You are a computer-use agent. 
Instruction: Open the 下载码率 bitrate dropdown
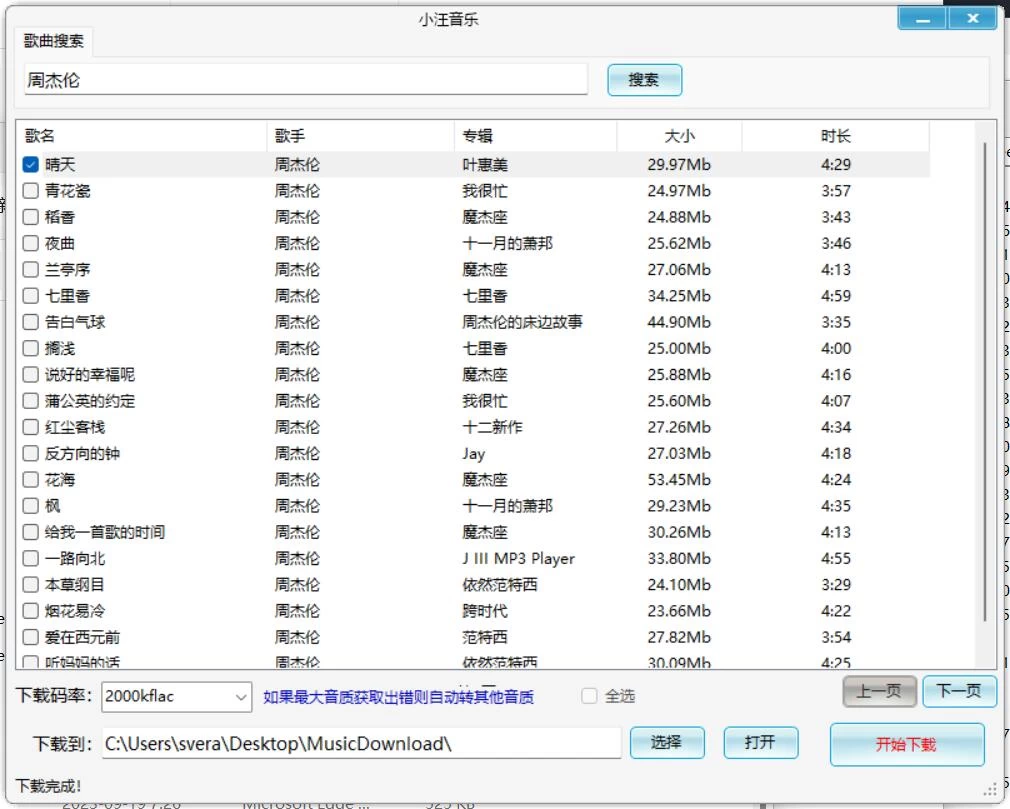pos(243,696)
